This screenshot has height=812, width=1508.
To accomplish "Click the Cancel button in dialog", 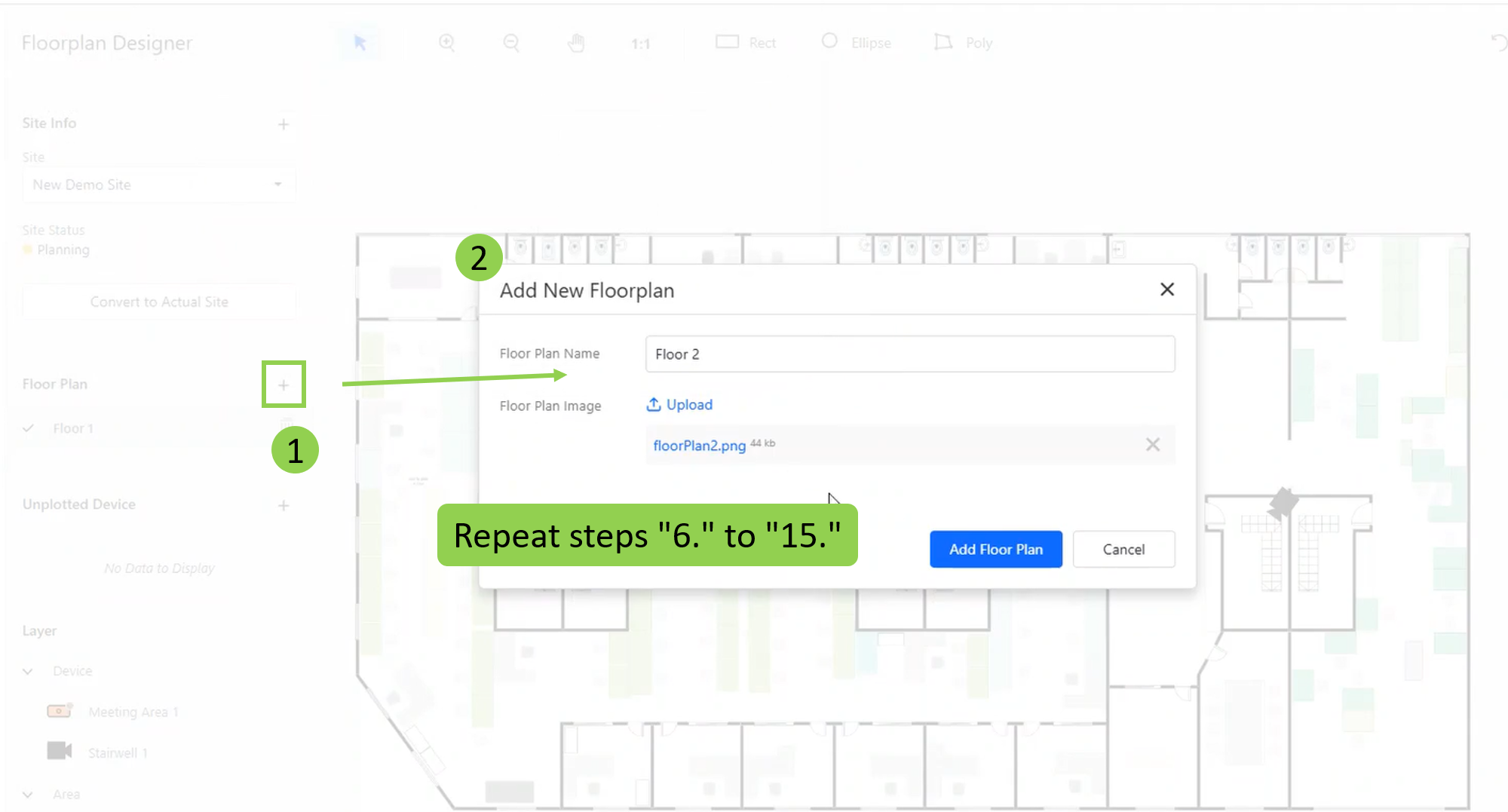I will [x=1123, y=550].
